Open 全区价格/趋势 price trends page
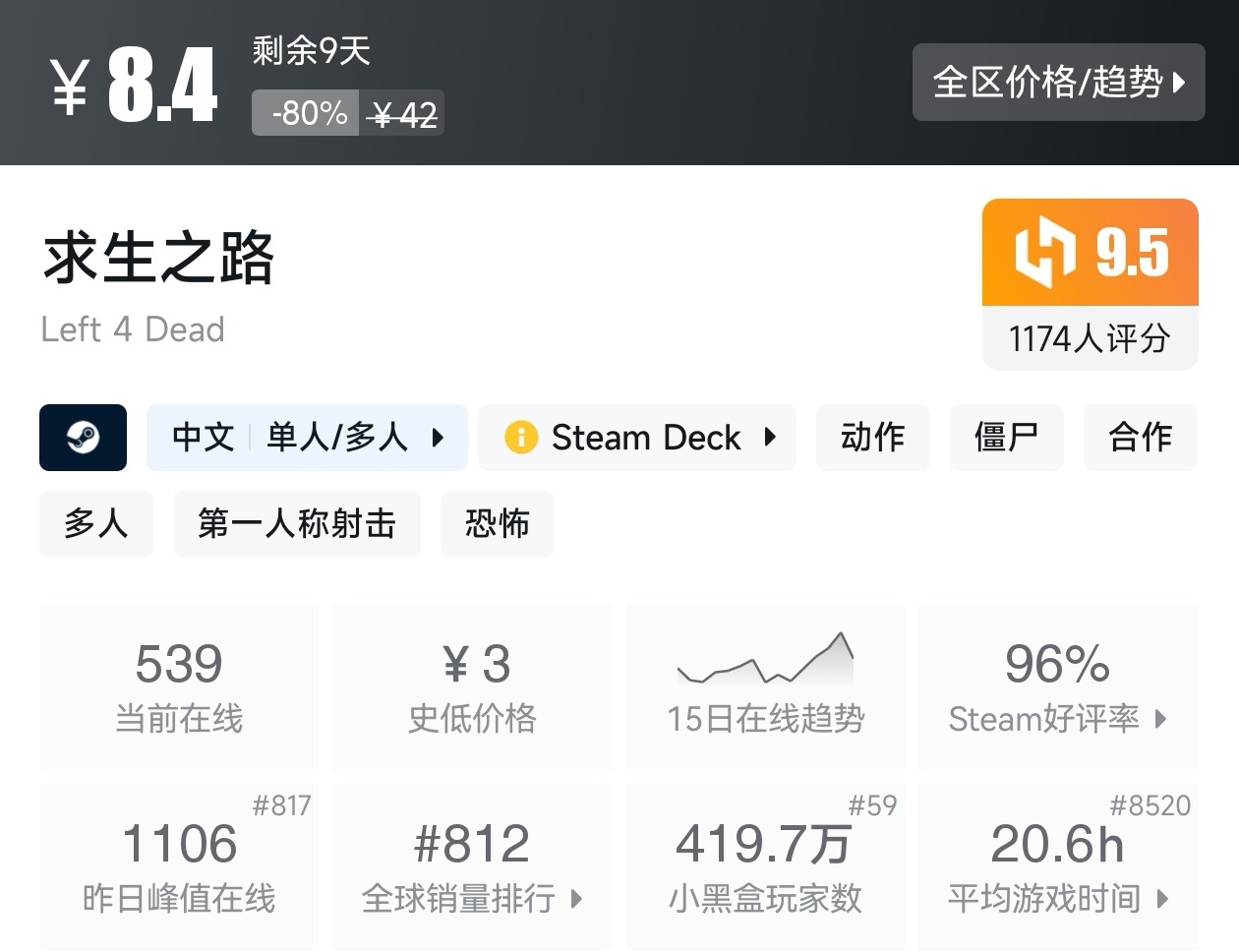The height and width of the screenshot is (952, 1239). [x=1059, y=83]
